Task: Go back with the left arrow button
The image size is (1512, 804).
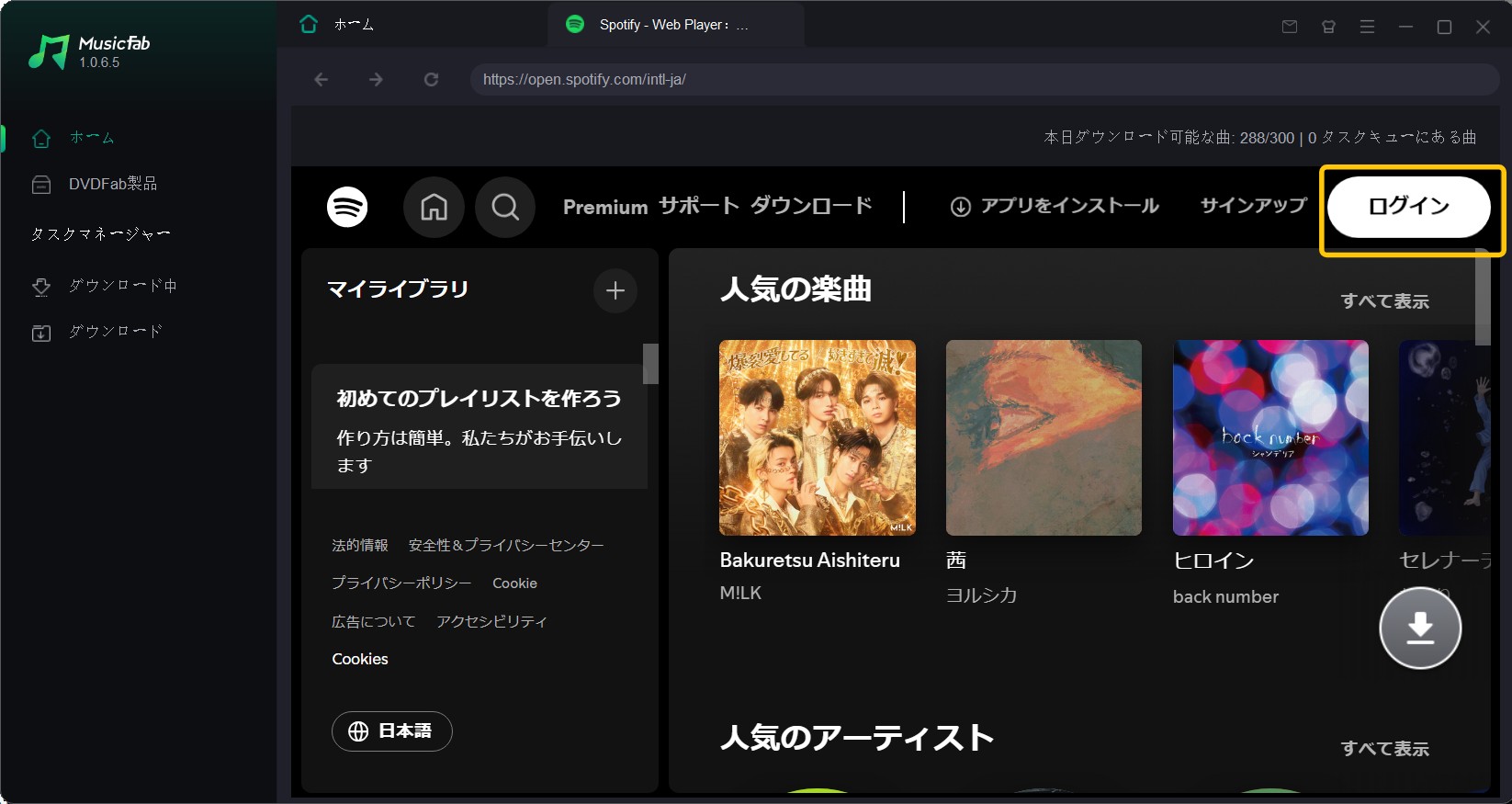Action: [322, 80]
